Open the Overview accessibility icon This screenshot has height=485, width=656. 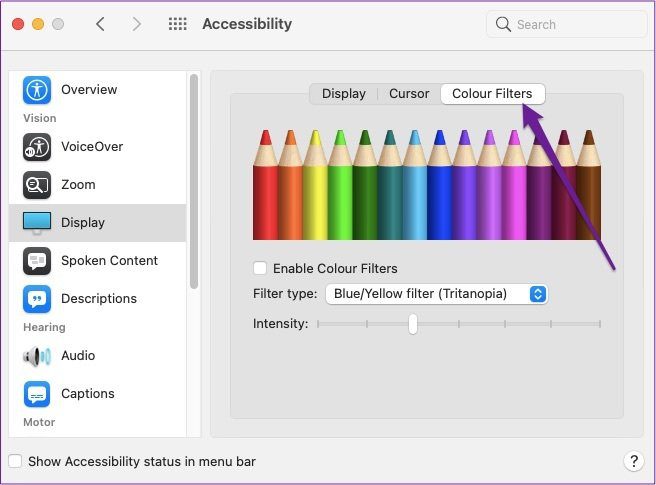pyautogui.click(x=37, y=90)
